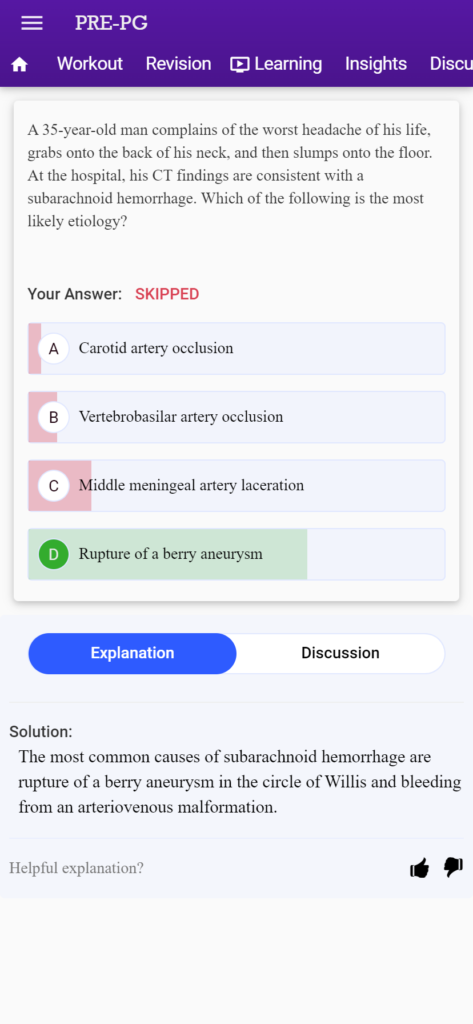Select option B circle
This screenshot has height=1024, width=473.
coord(54,417)
